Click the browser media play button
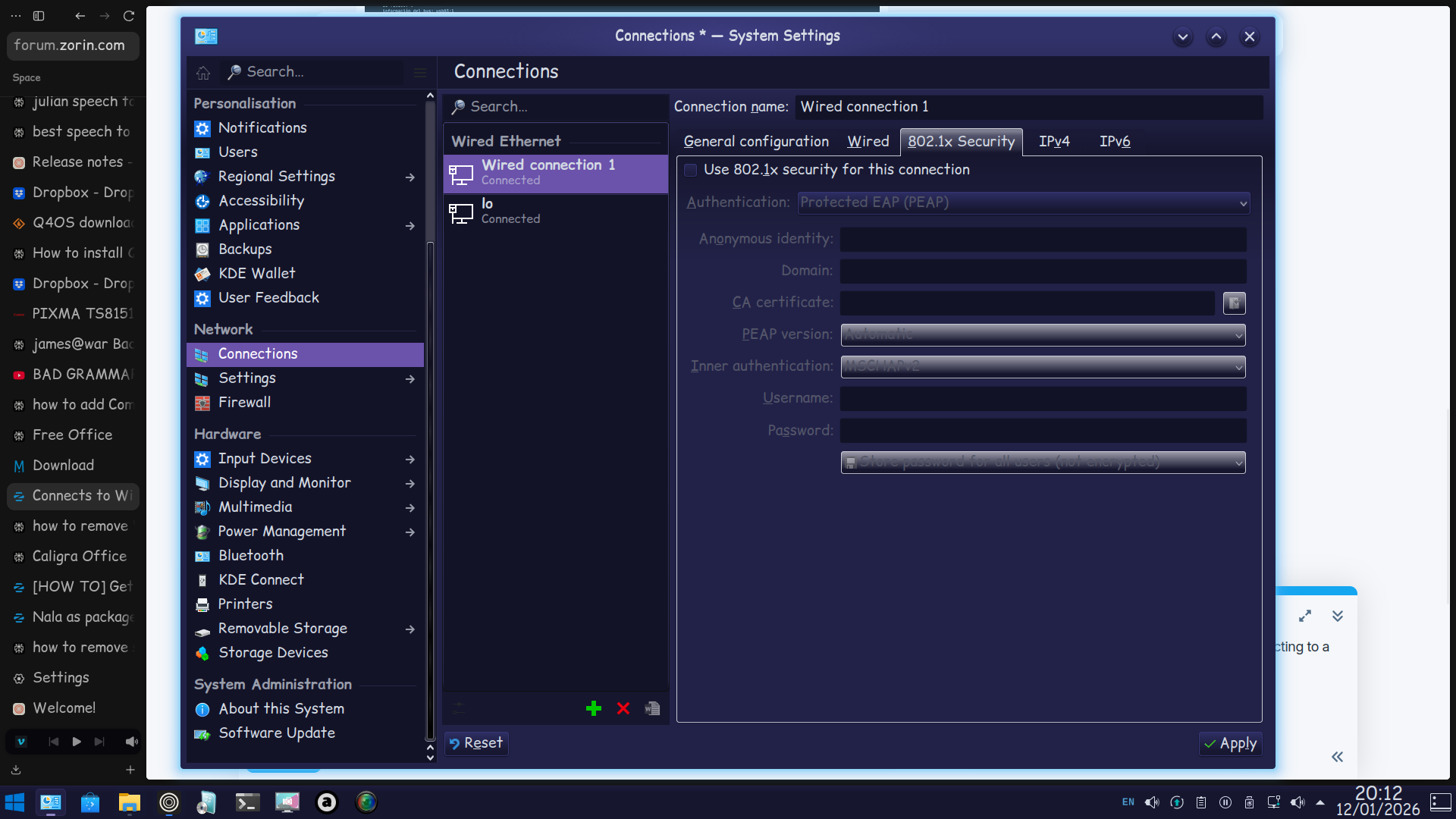1456x819 pixels. click(x=77, y=742)
